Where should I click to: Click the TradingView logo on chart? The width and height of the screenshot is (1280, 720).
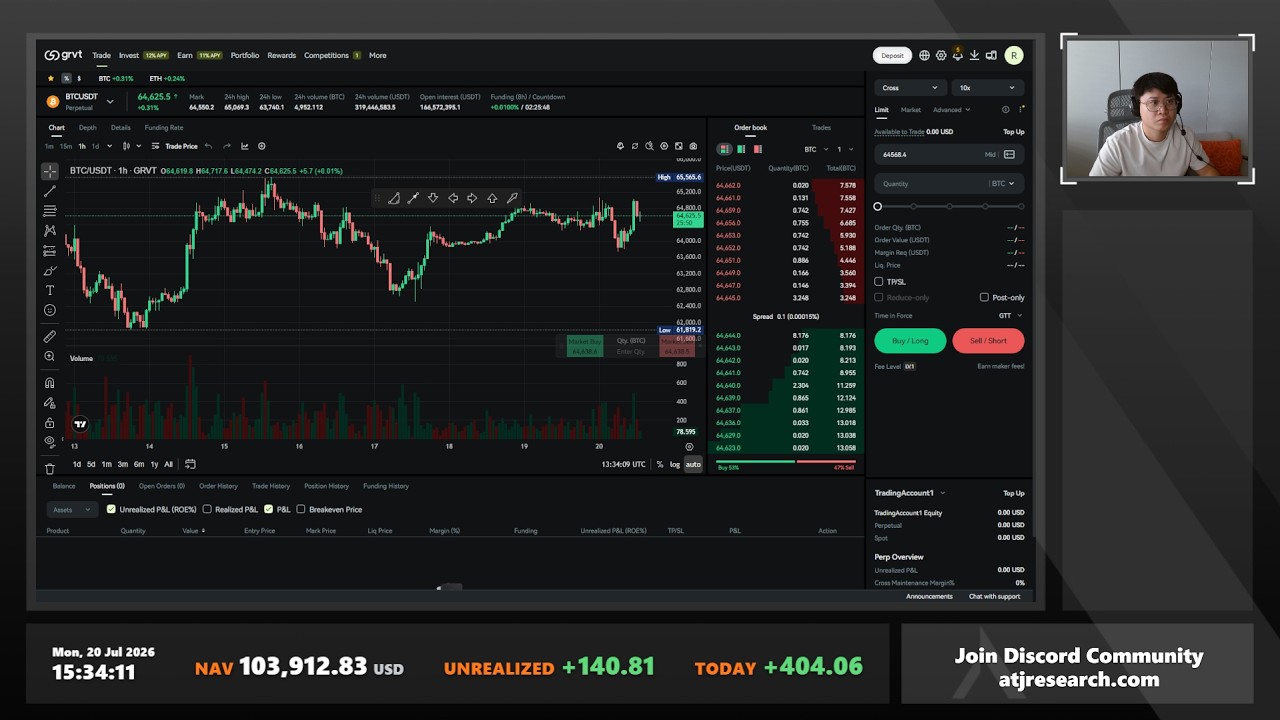click(80, 424)
